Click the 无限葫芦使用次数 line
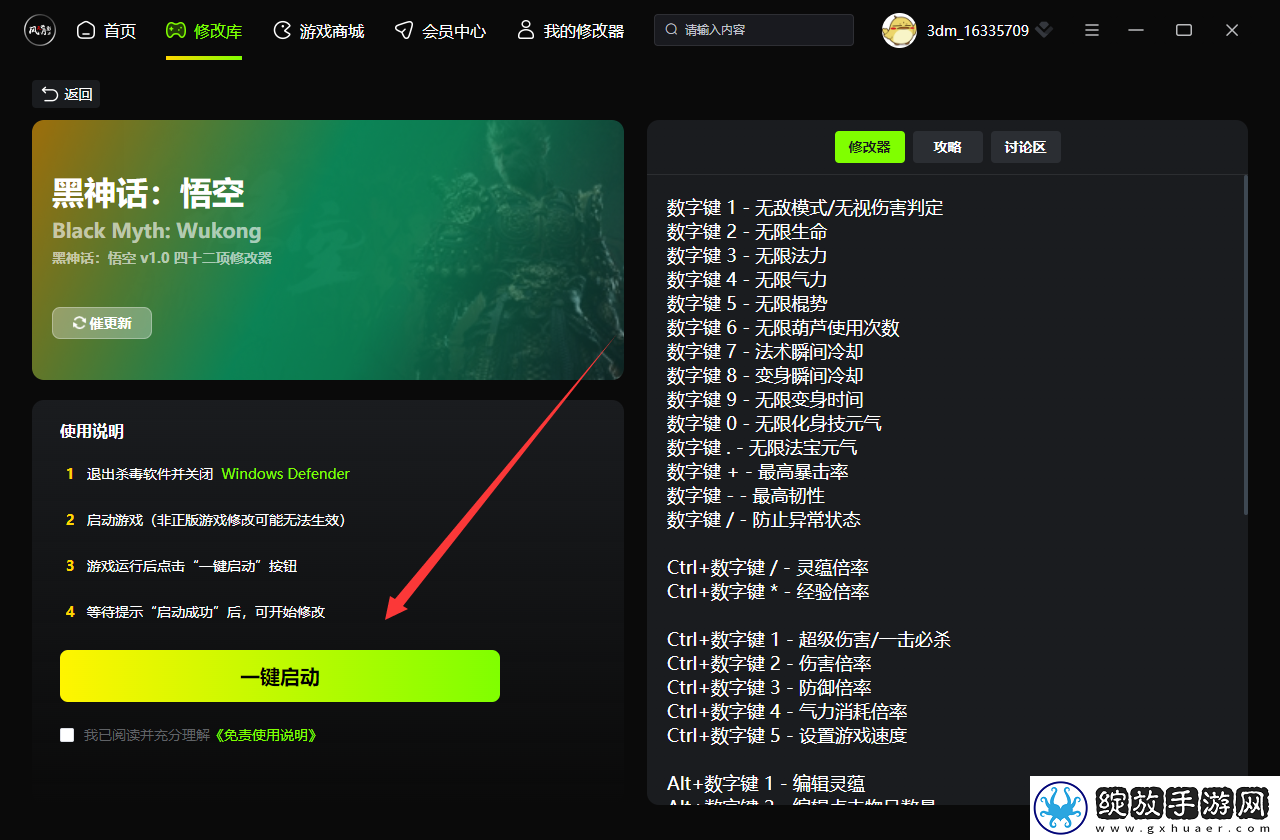The width and height of the screenshot is (1280, 840). [783, 328]
